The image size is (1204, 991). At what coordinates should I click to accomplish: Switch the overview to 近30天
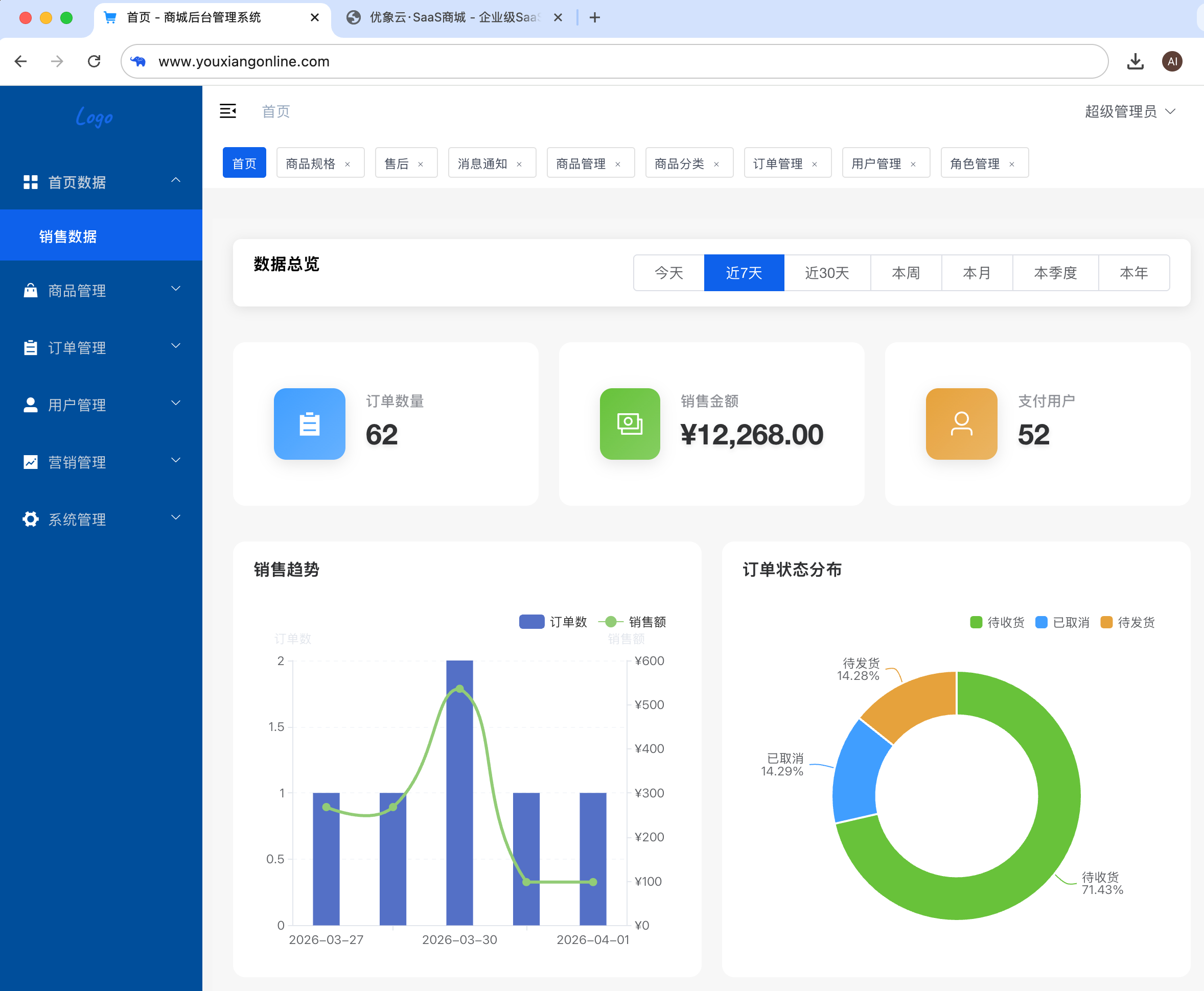[x=826, y=273]
